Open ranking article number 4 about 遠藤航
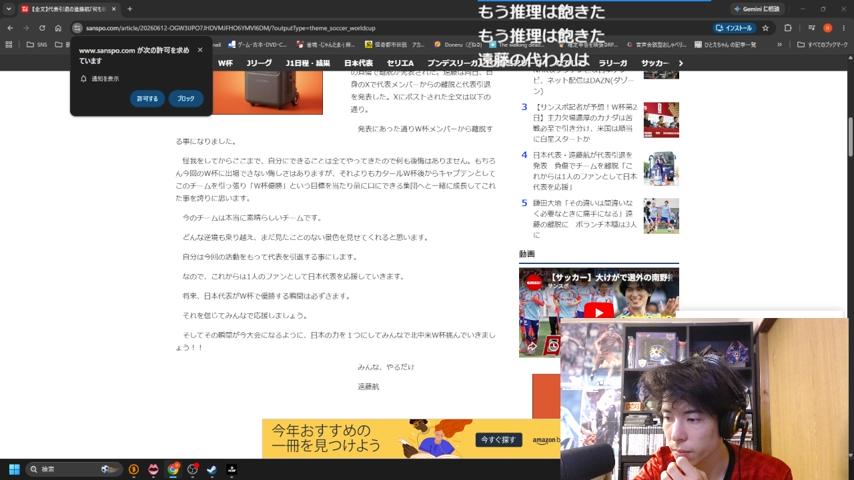The height and width of the screenshot is (480, 854). [x=584, y=171]
